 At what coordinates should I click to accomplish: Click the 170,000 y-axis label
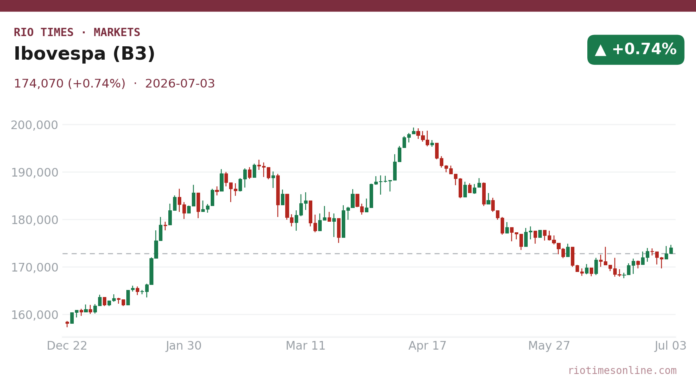[x=35, y=267]
